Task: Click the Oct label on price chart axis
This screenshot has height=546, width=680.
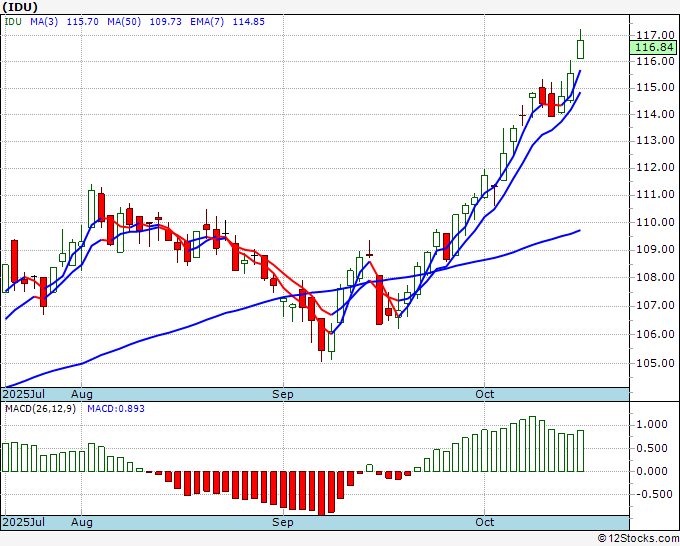Action: (484, 394)
